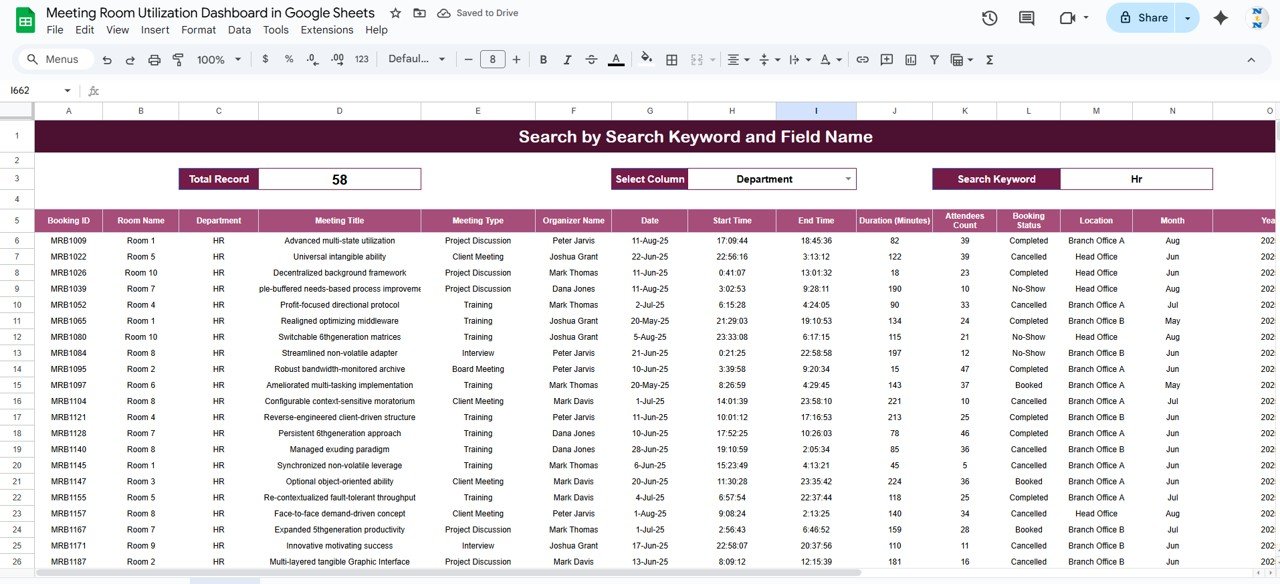Toggle italic formatting
The height and width of the screenshot is (584, 1280).
point(568,60)
